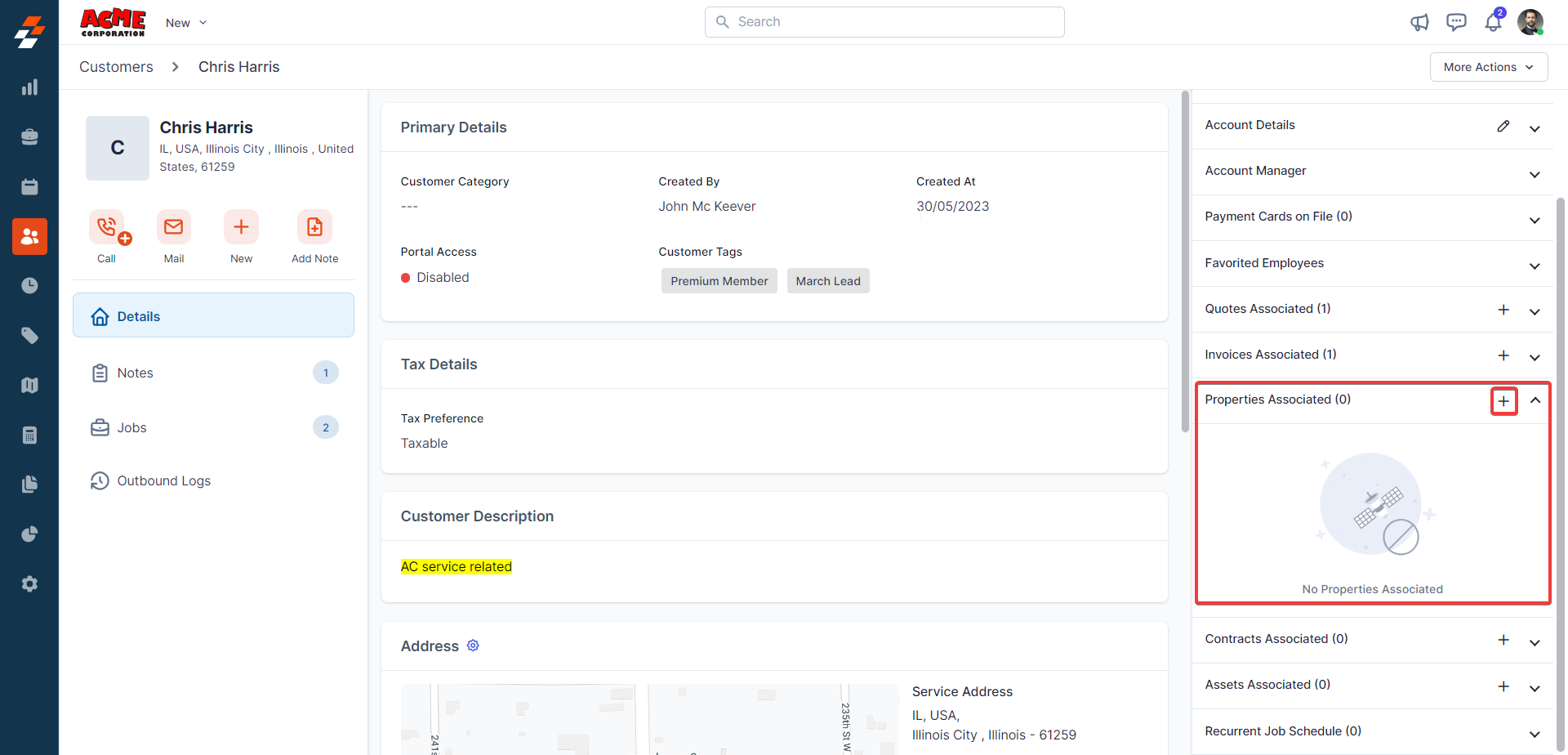
Task: Open the New dropdown in the top bar
Action: (x=186, y=23)
